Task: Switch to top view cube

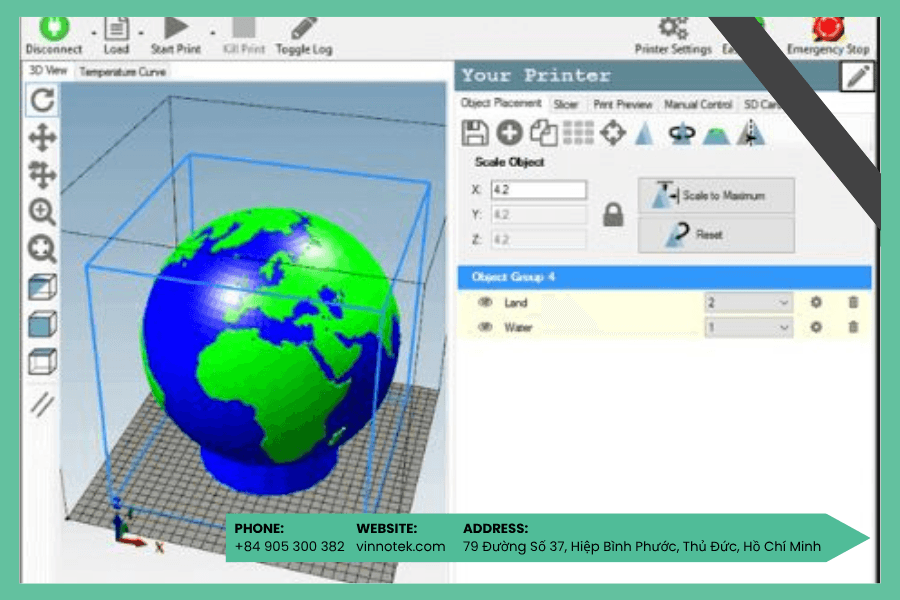Action: pyautogui.click(x=42, y=362)
